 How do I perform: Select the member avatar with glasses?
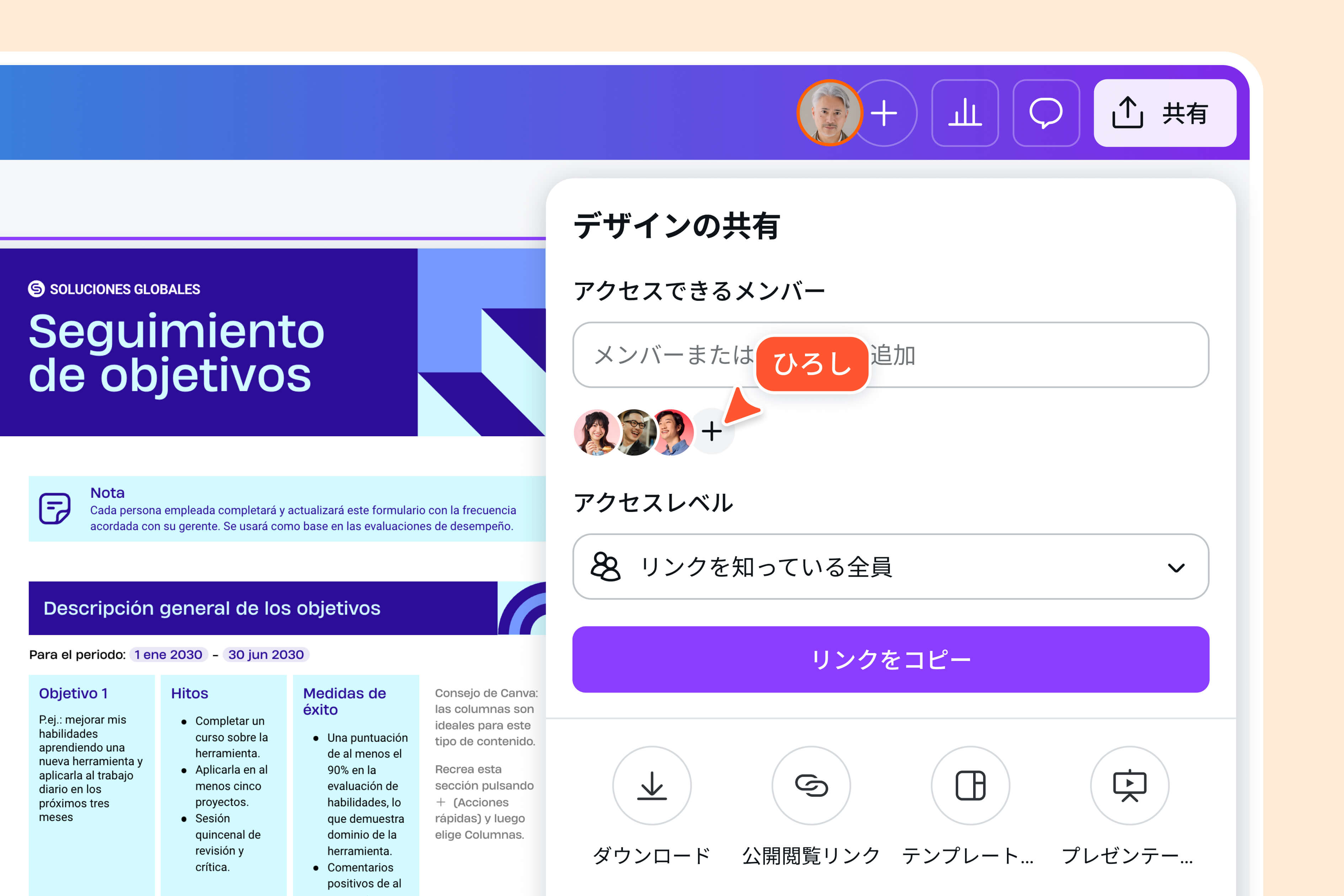(x=634, y=432)
